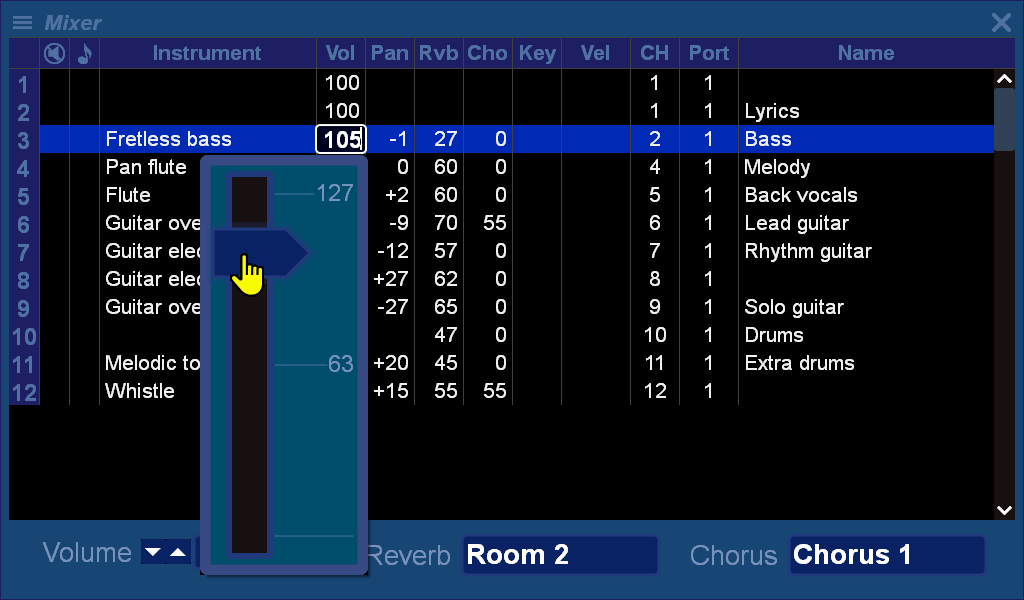Click the Vol field showing 105
Viewport: 1024px width, 600px height.
(341, 139)
